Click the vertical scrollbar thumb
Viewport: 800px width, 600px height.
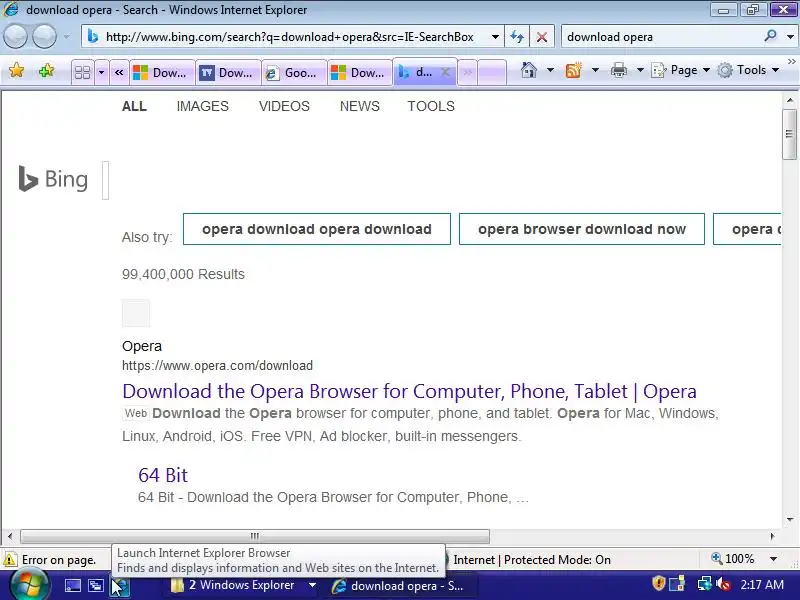coord(789,134)
